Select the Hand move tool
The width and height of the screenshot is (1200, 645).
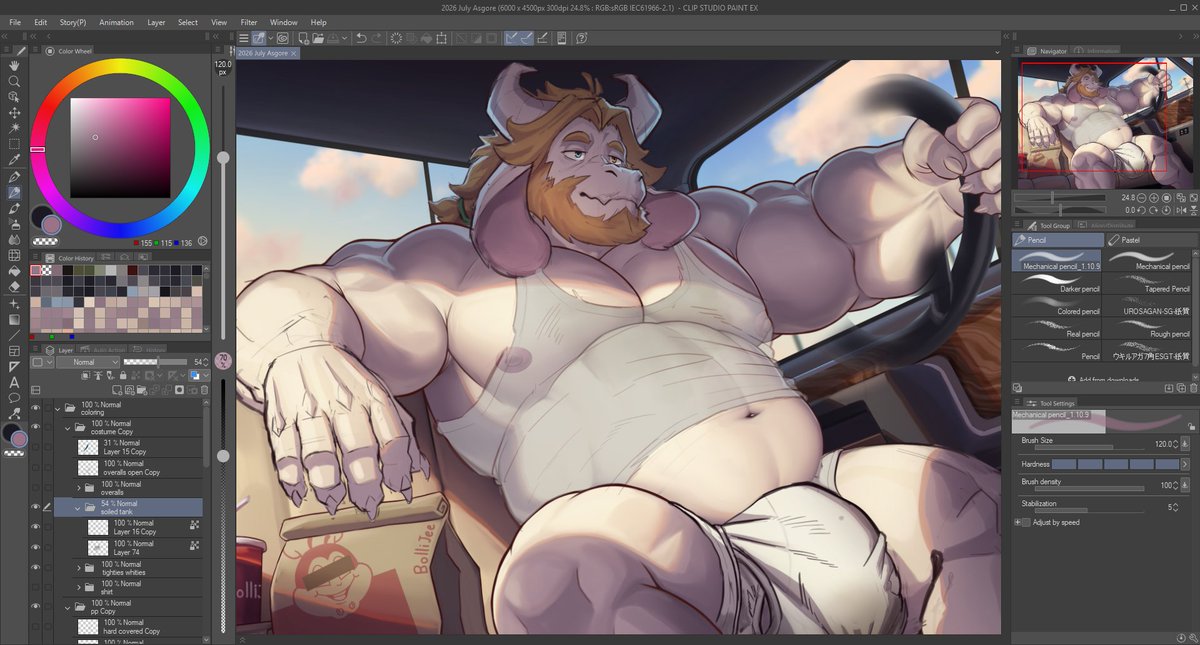(x=14, y=65)
